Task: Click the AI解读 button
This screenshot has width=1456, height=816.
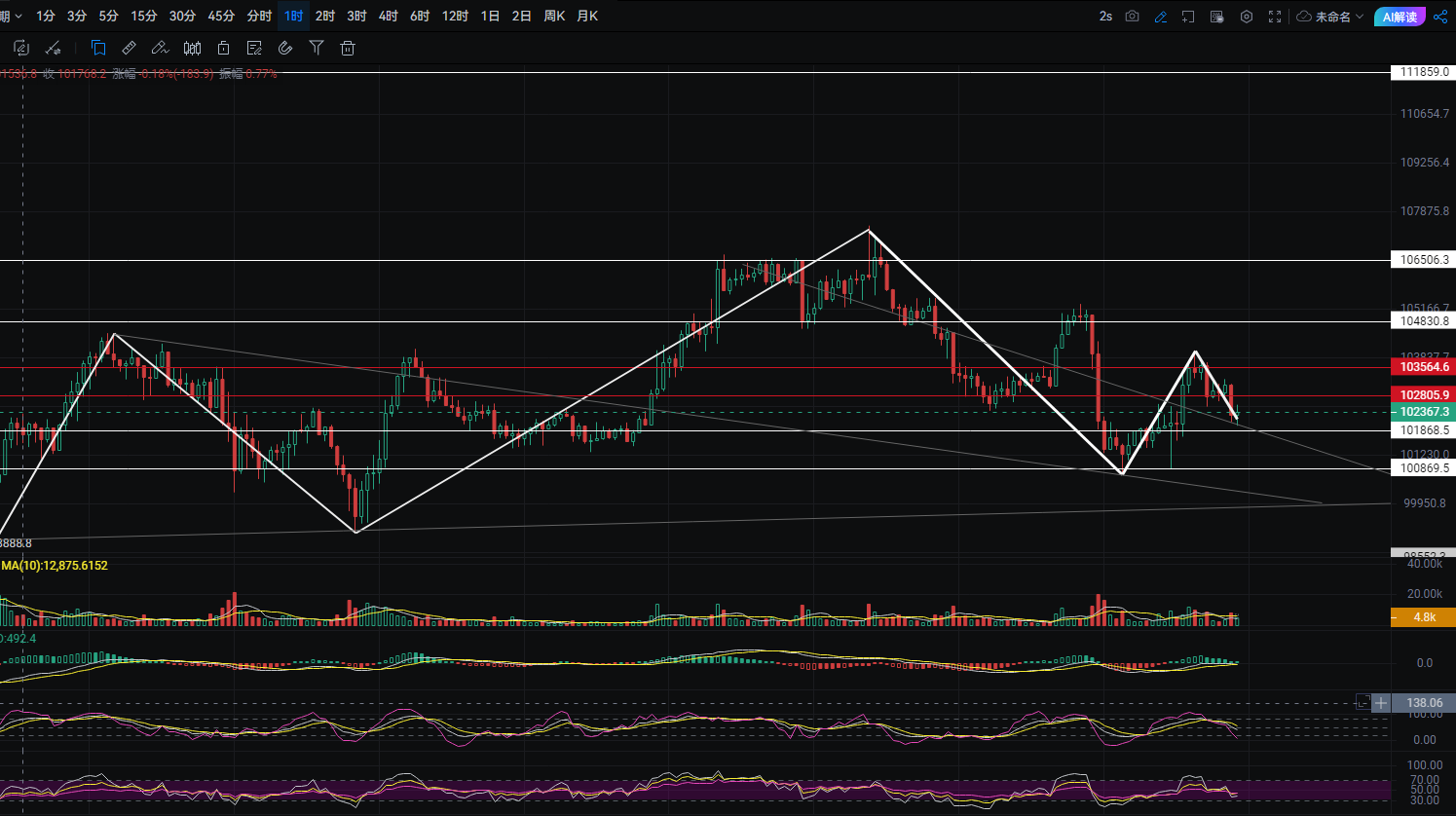Action: (x=1400, y=17)
